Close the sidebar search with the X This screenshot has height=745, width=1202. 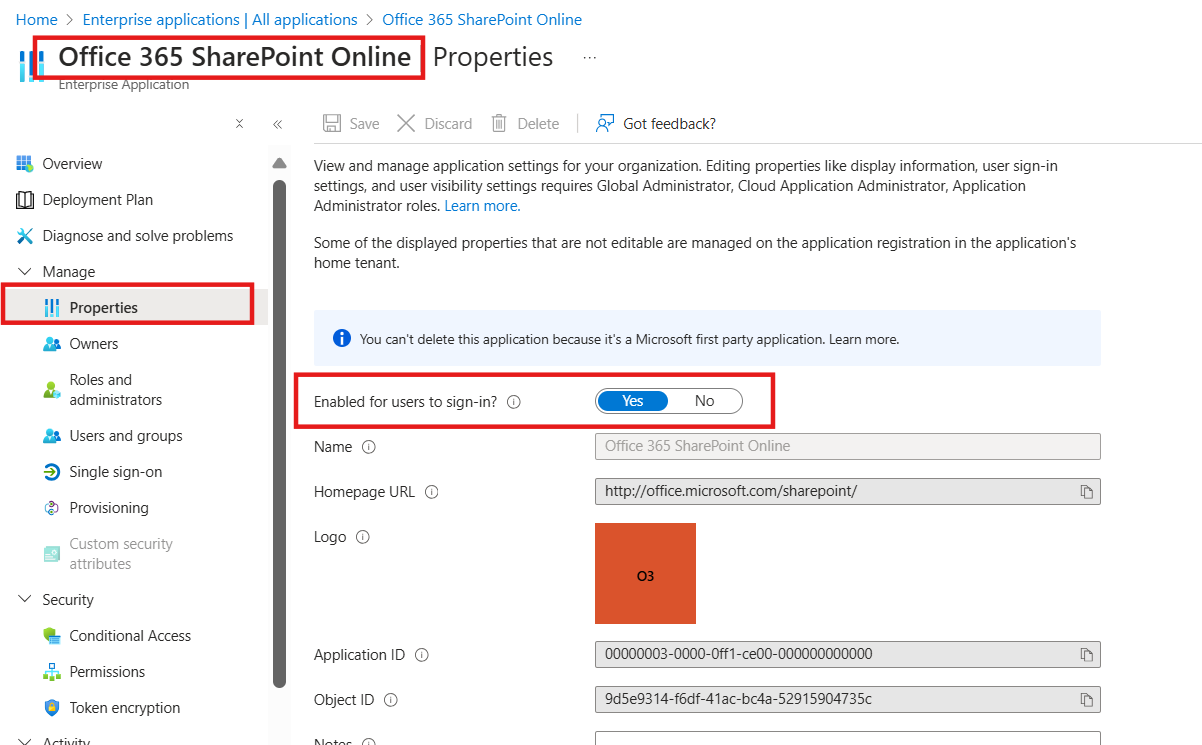[x=239, y=124]
